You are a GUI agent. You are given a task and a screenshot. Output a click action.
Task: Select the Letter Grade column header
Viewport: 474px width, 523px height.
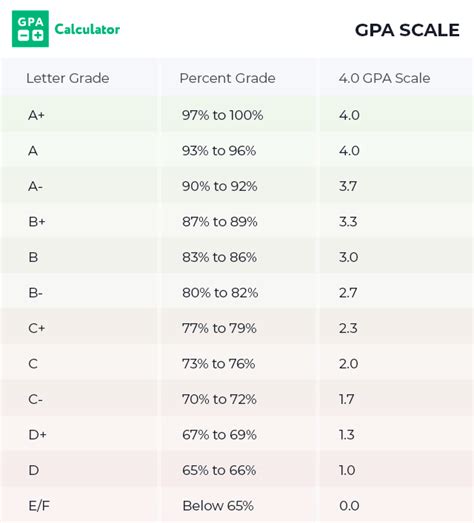(68, 78)
